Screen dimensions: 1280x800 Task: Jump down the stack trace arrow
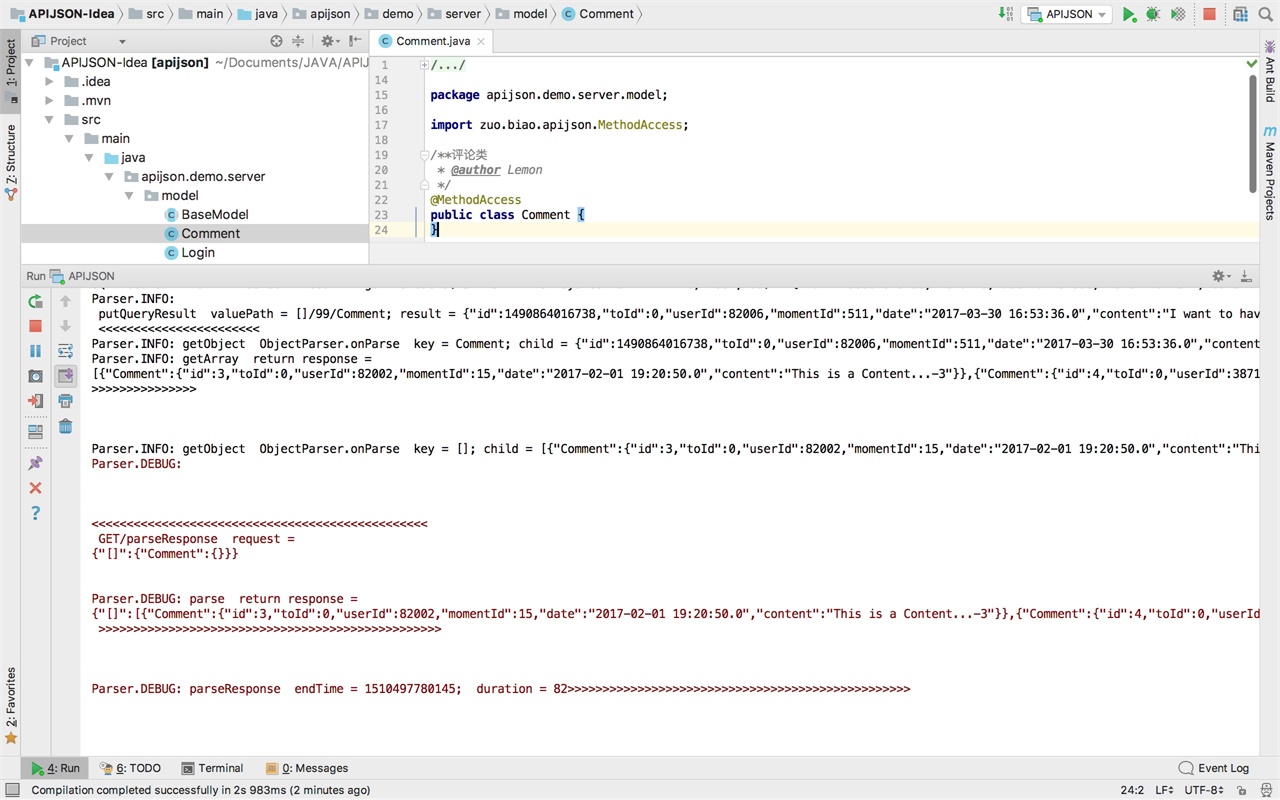coord(66,326)
